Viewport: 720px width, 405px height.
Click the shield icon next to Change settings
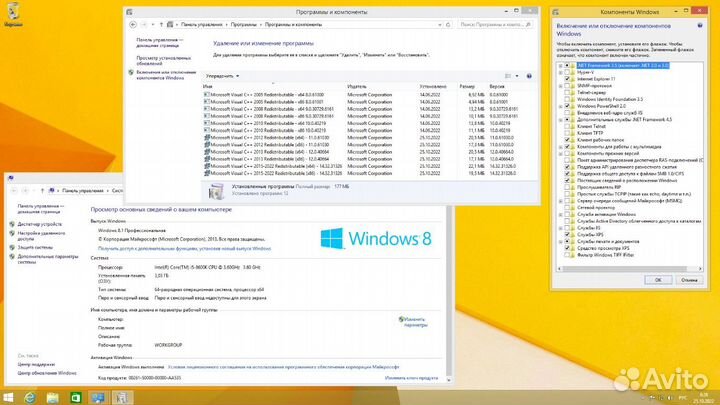click(401, 319)
